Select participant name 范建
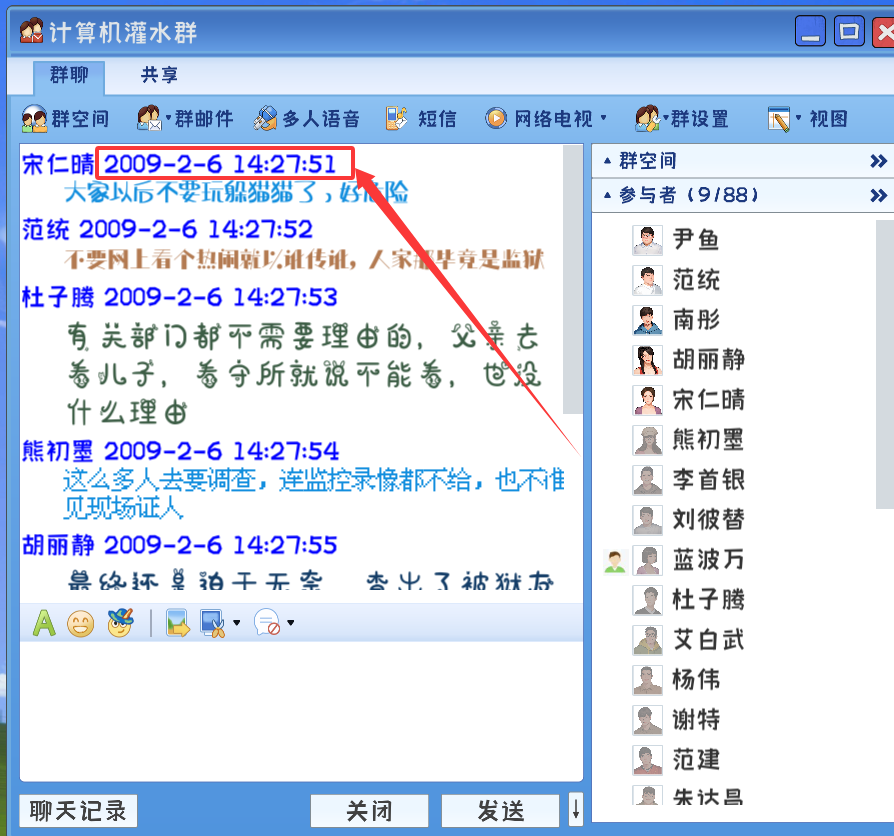The width and height of the screenshot is (894, 836). (696, 760)
